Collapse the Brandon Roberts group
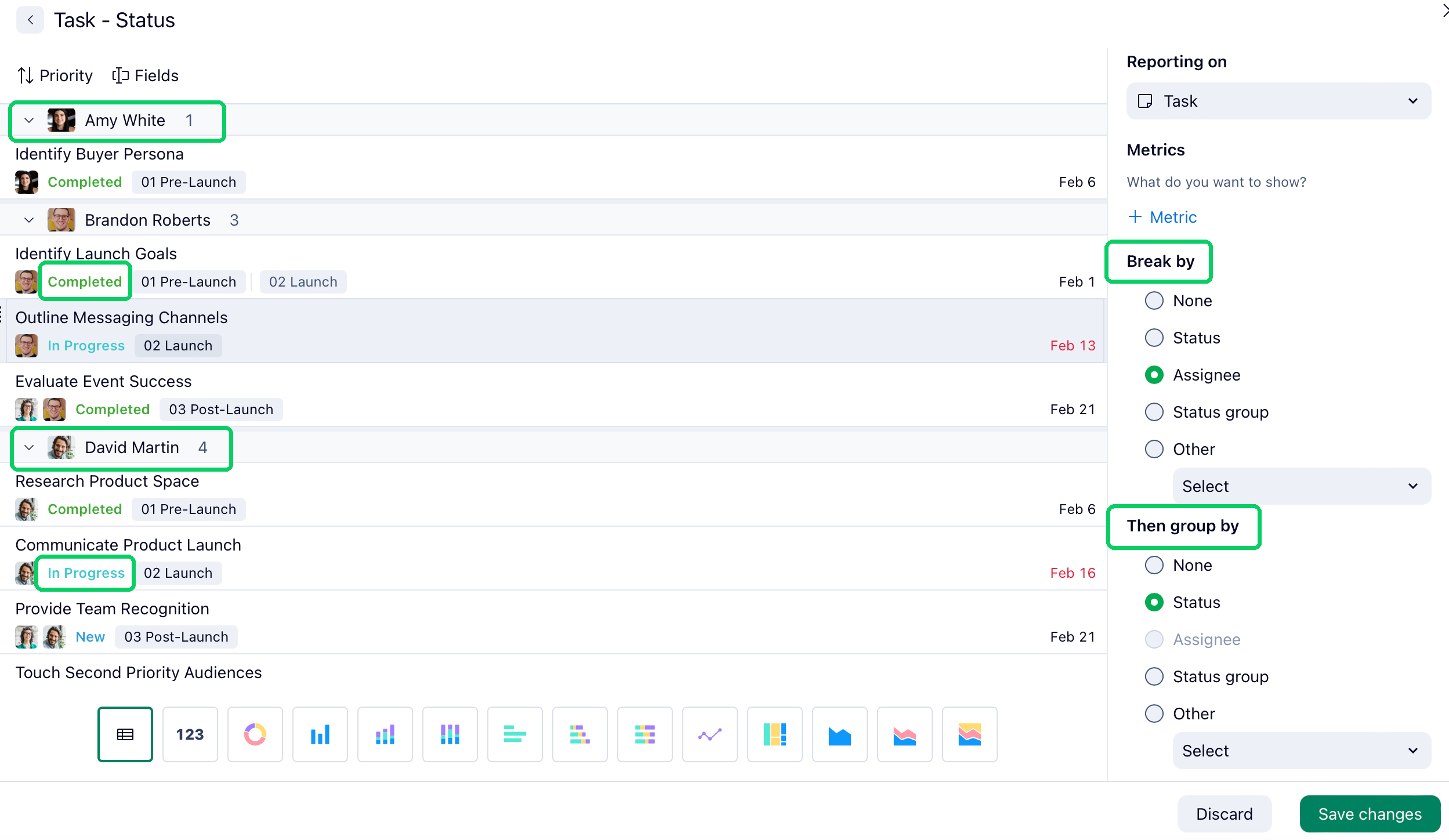Screen dimensions: 1449x840 28,219
